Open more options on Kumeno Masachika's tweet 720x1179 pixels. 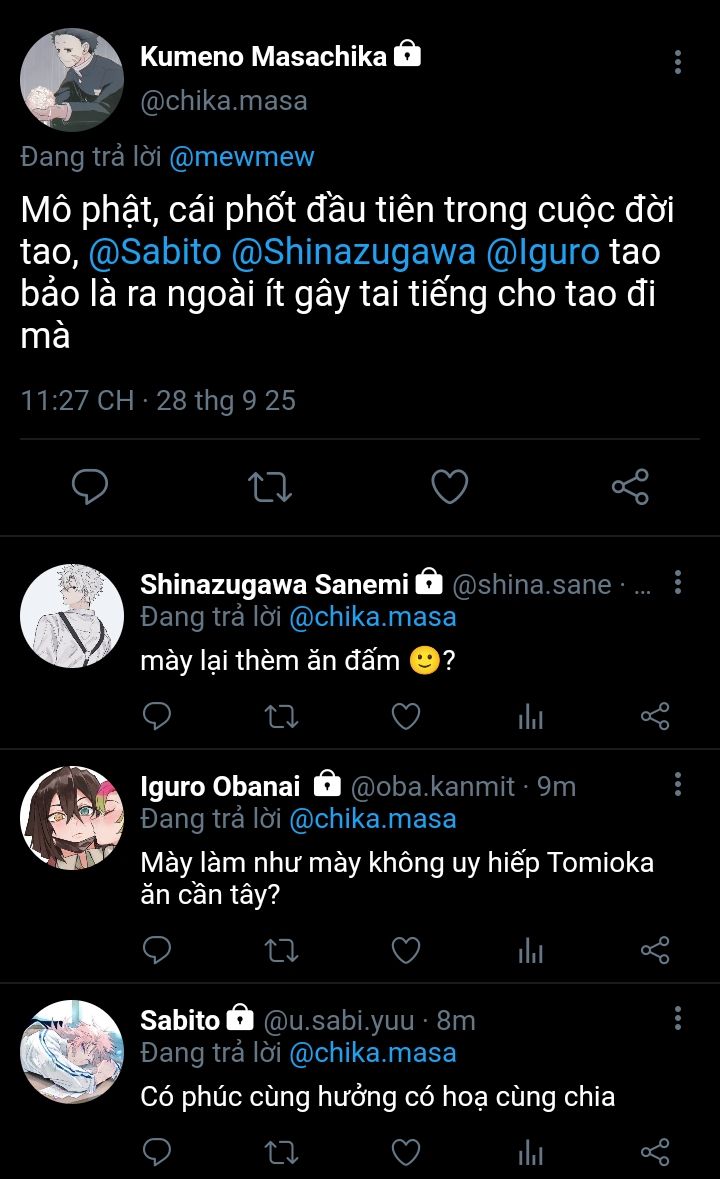678,62
